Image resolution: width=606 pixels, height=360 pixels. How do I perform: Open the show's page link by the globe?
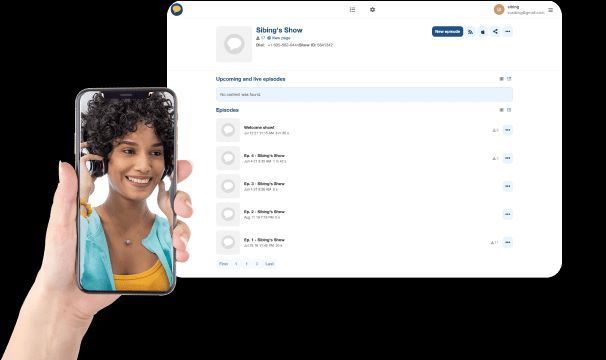coord(279,38)
